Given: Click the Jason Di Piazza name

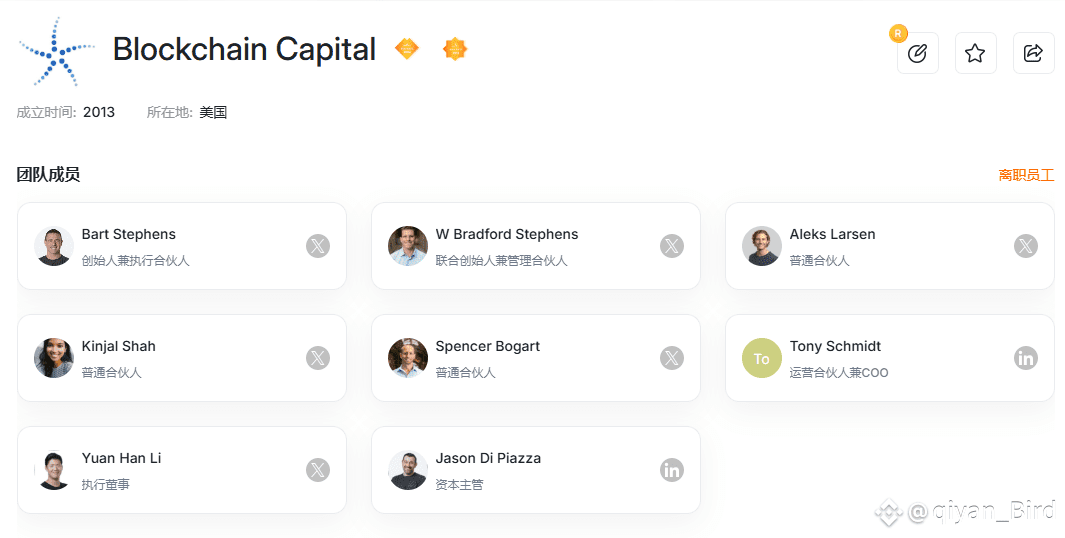Looking at the screenshot, I should [x=488, y=459].
